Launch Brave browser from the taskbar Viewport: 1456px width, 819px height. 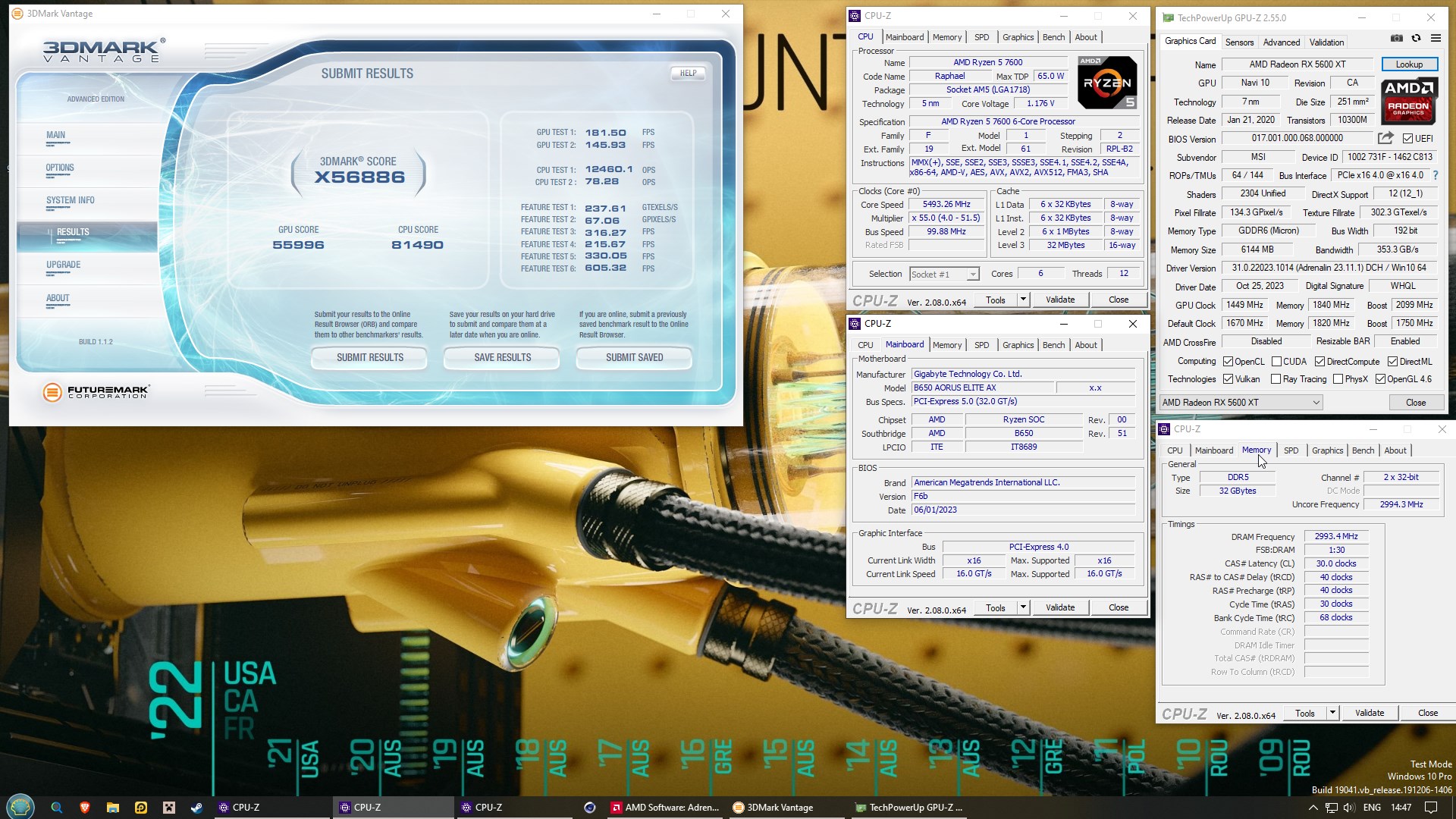[x=85, y=808]
